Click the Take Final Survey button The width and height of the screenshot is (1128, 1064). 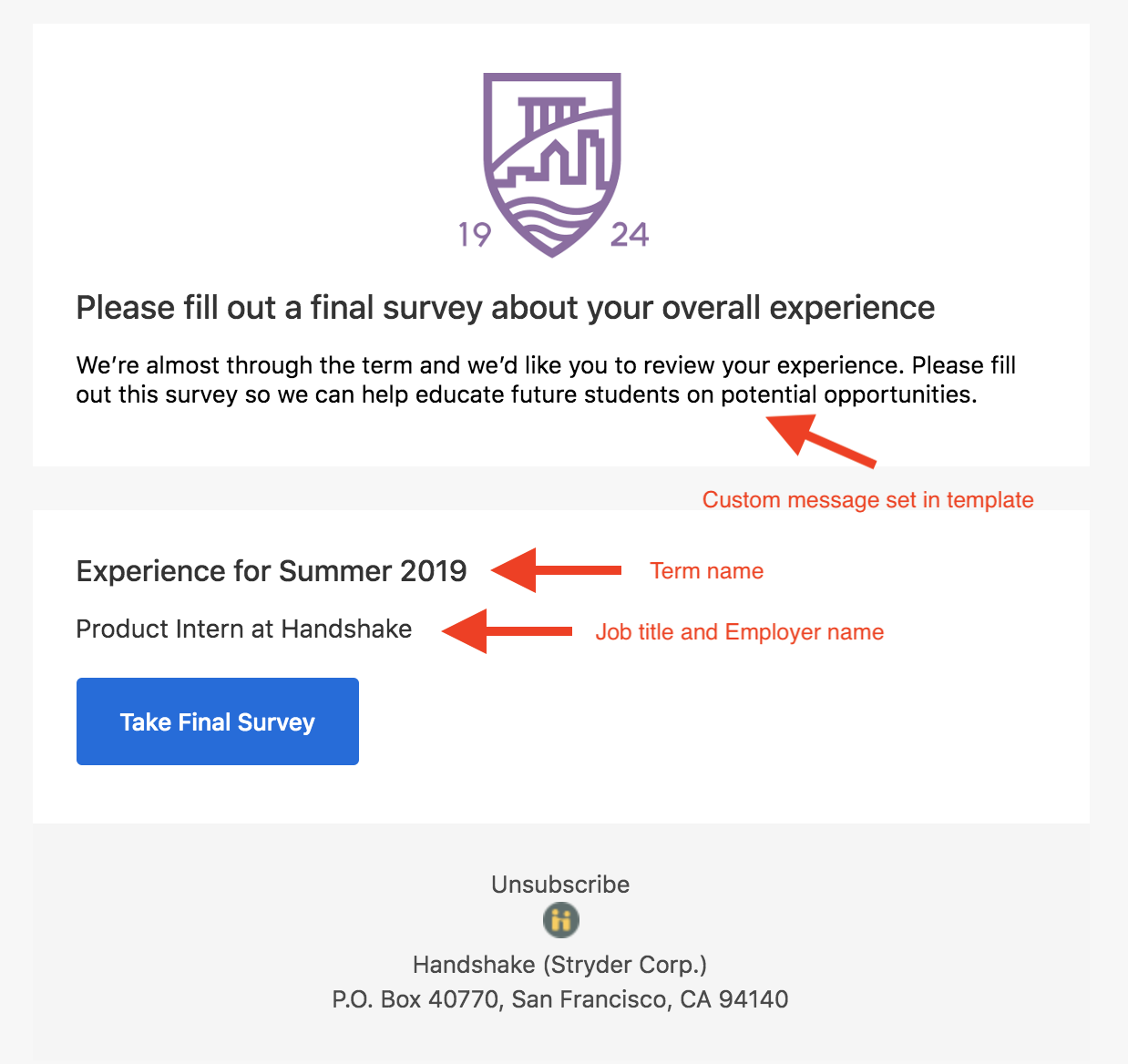click(218, 721)
